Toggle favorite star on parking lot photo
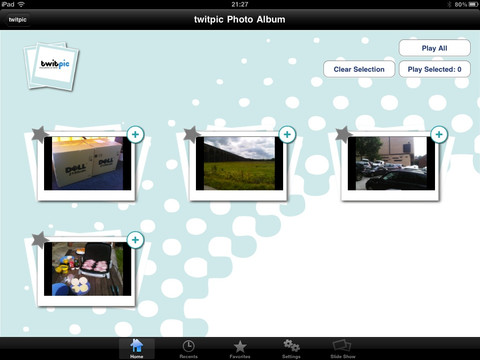Screen dimensions: 480x360 344,134
